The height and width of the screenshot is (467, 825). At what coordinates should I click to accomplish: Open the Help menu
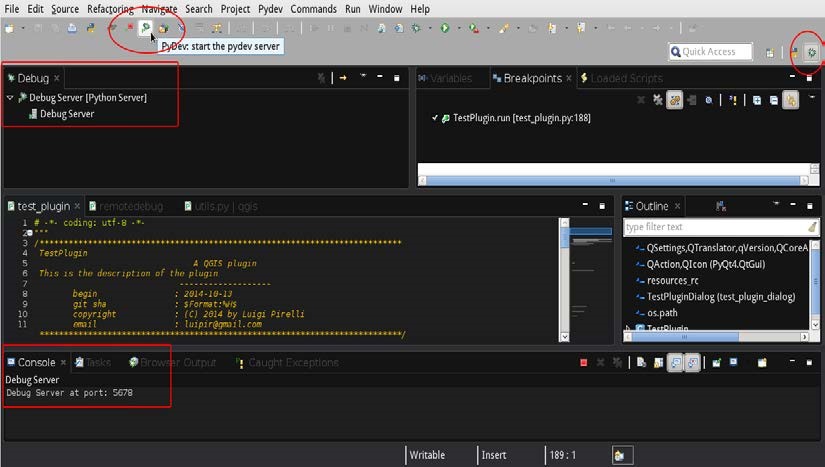point(420,9)
